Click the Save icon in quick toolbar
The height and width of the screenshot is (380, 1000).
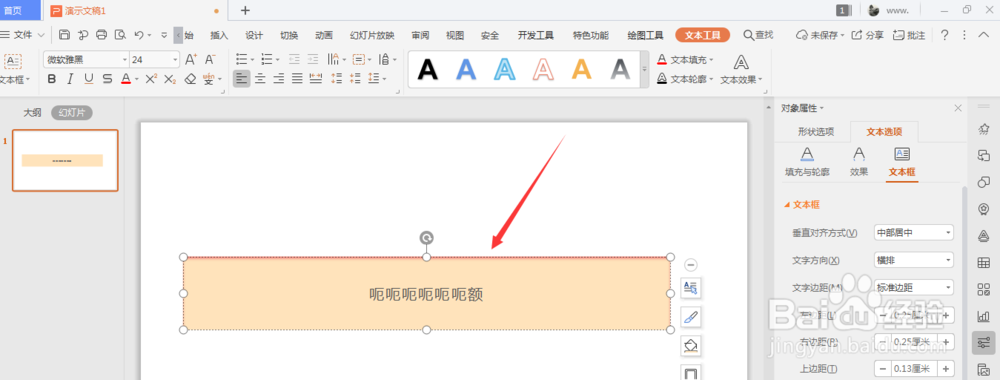(x=64, y=35)
